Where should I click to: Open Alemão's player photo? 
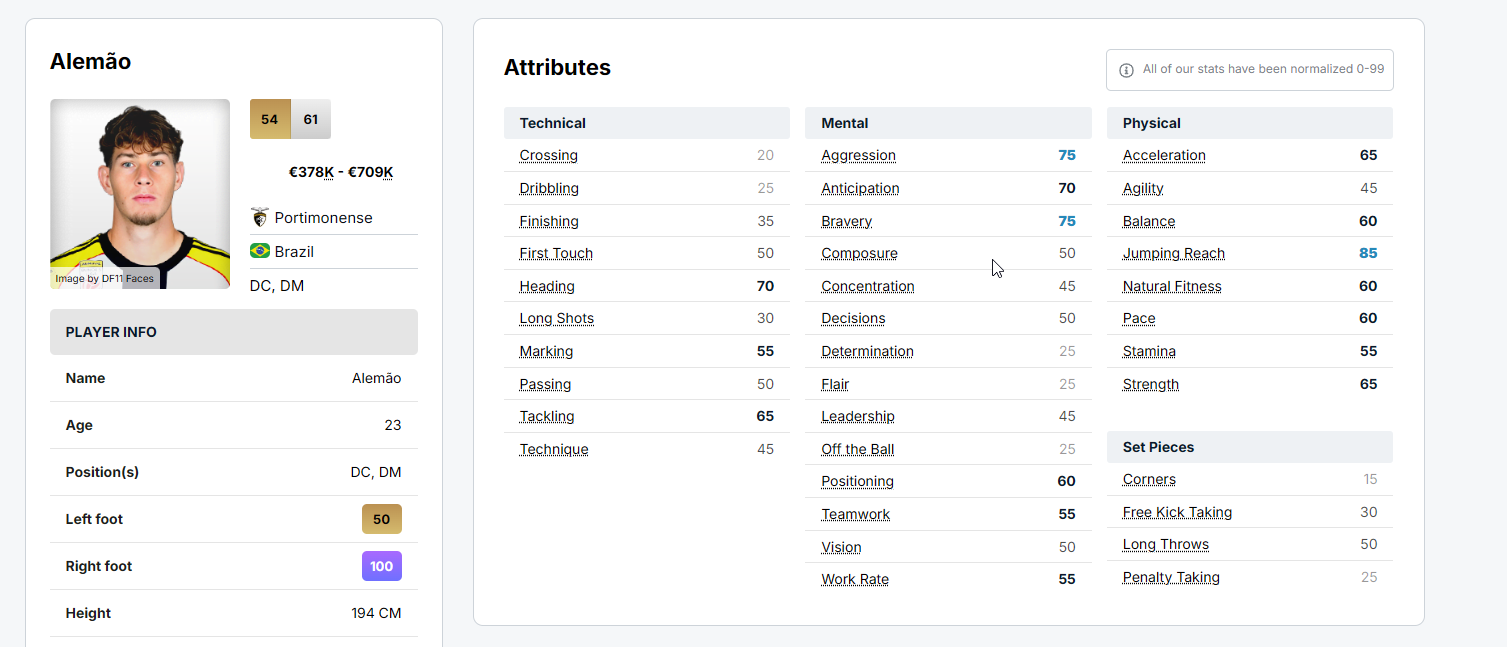coord(140,194)
